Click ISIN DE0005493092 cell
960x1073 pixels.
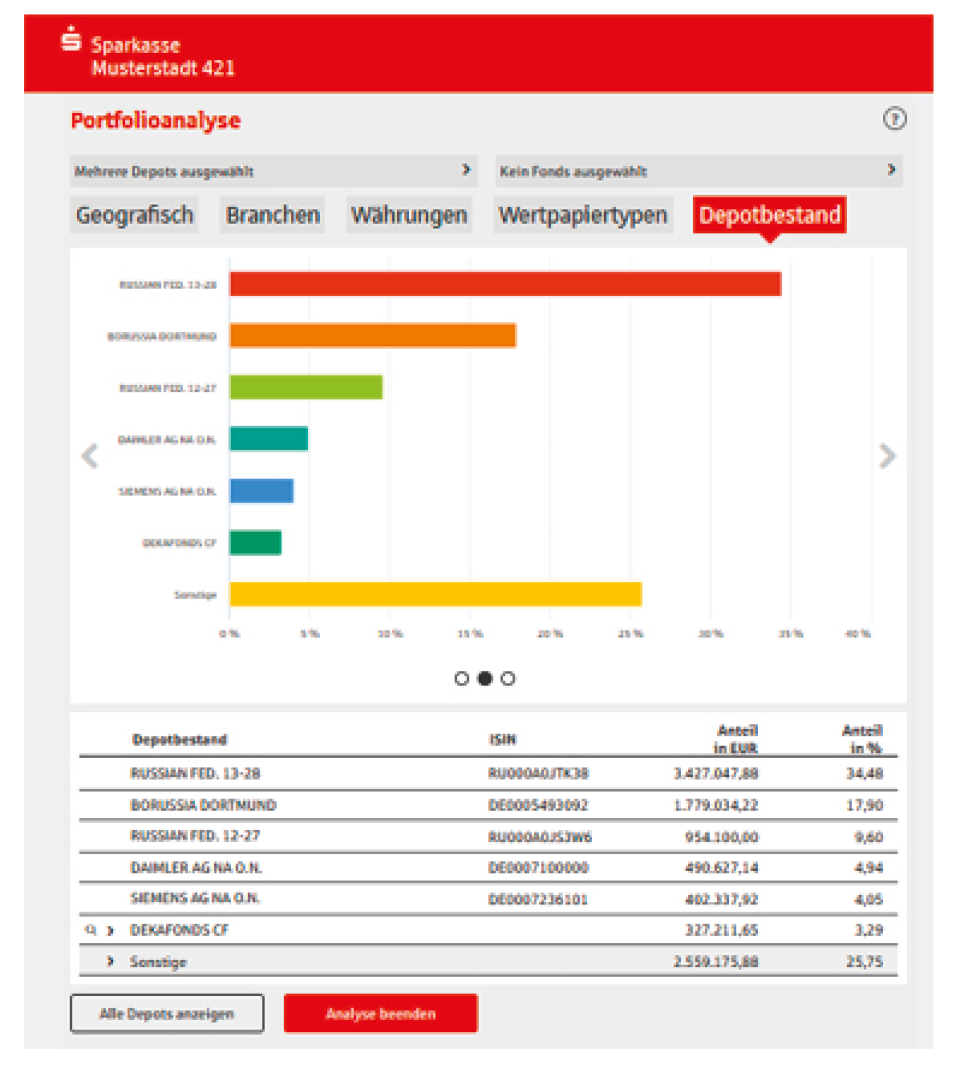click(x=538, y=805)
